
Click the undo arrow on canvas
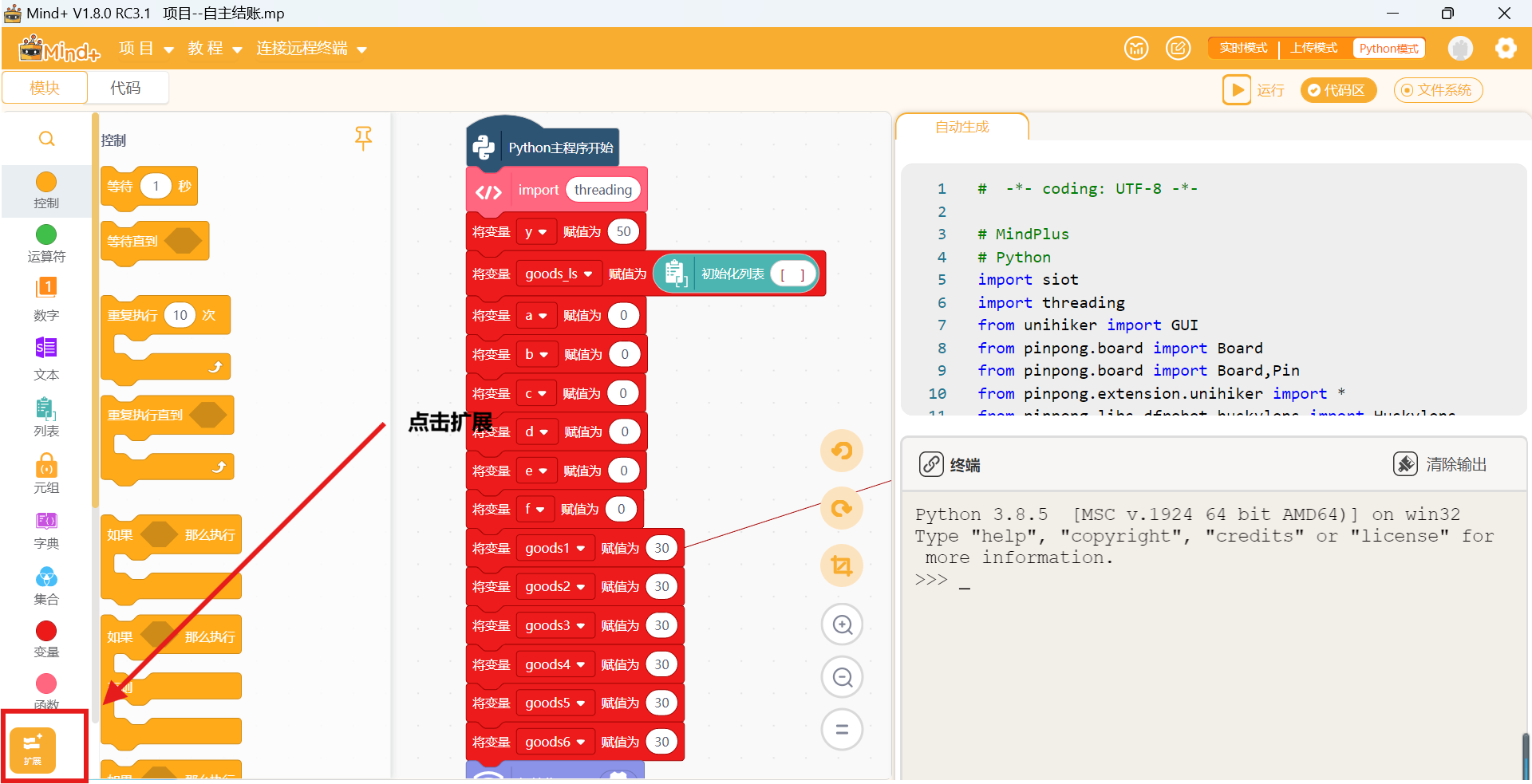(842, 451)
